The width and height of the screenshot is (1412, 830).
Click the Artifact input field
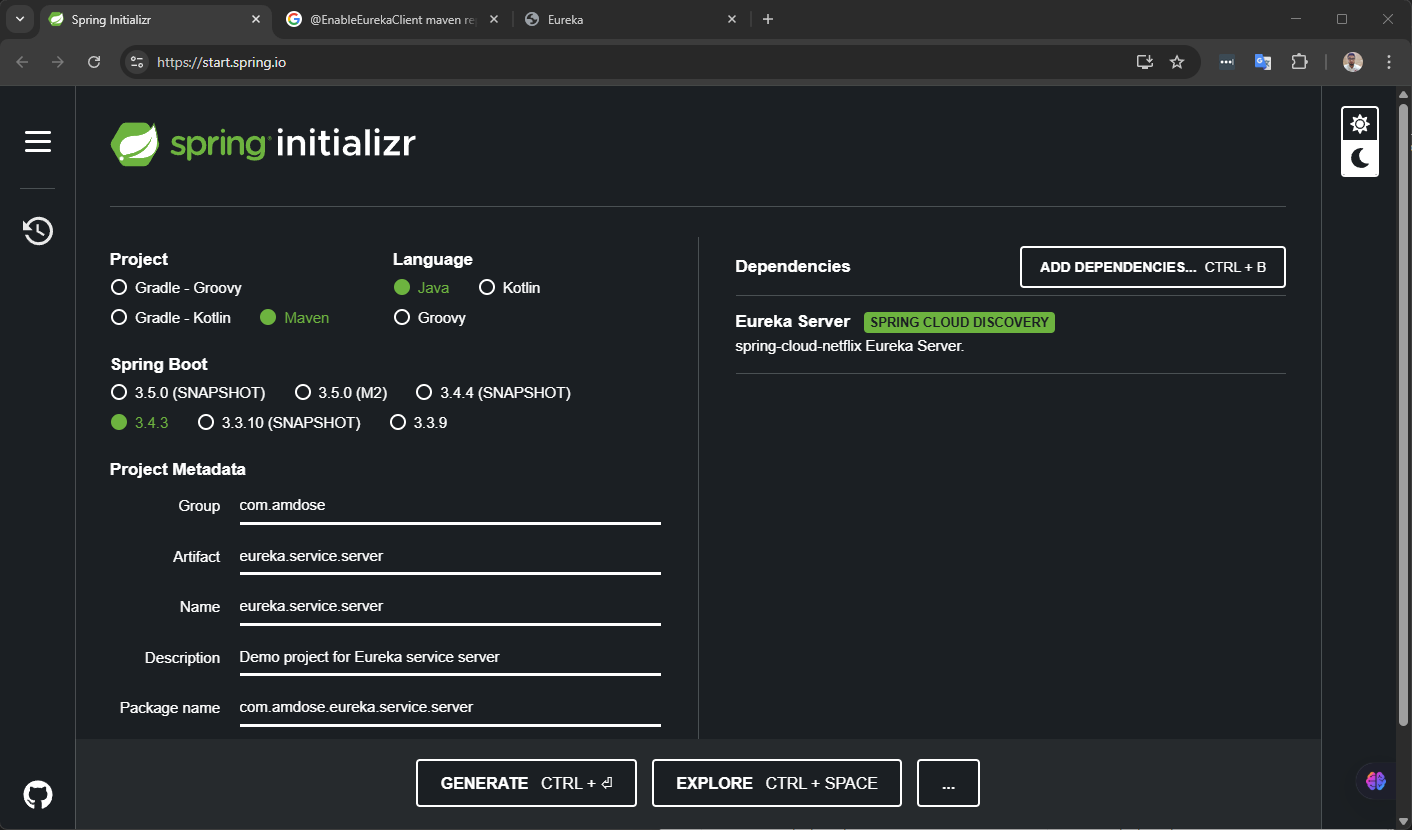pyautogui.click(x=450, y=556)
